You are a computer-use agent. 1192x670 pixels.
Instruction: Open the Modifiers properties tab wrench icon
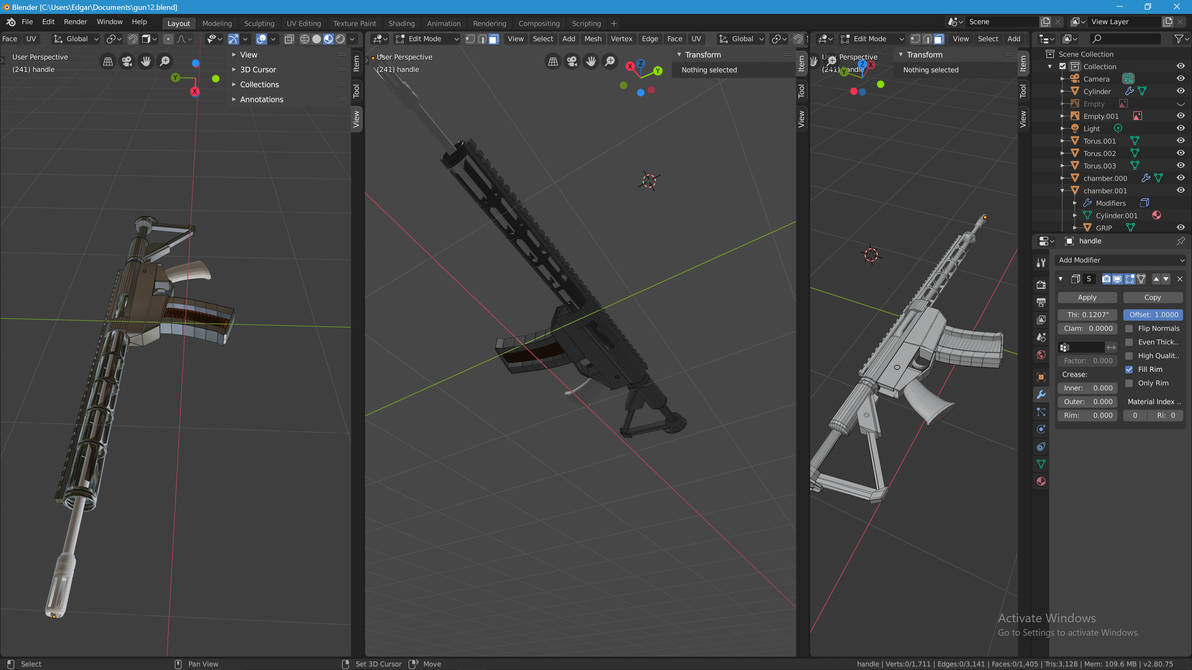tap(1041, 395)
